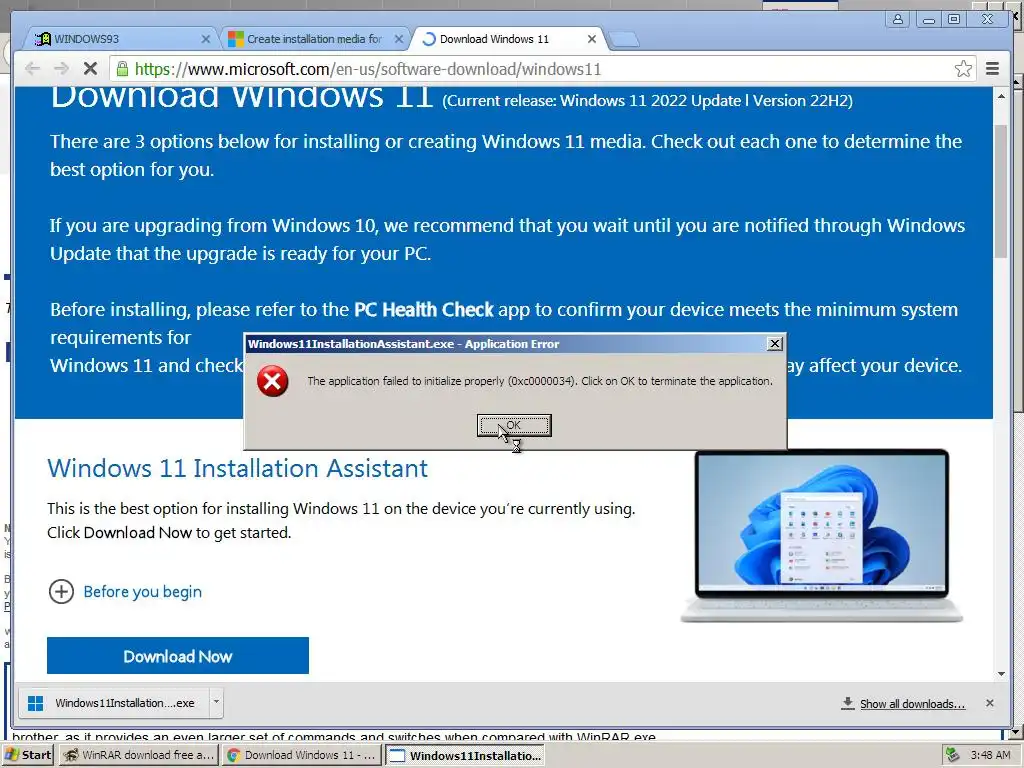Stop page loading with the X button
This screenshot has width=1024, height=768.
click(x=91, y=69)
